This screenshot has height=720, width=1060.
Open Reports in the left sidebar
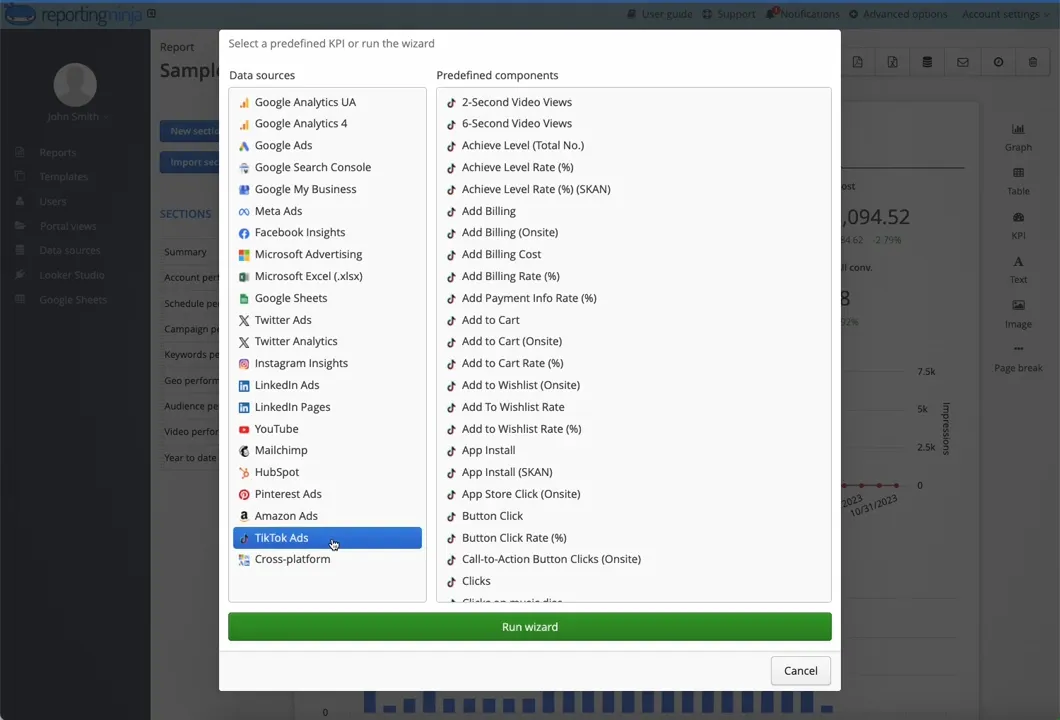point(57,153)
